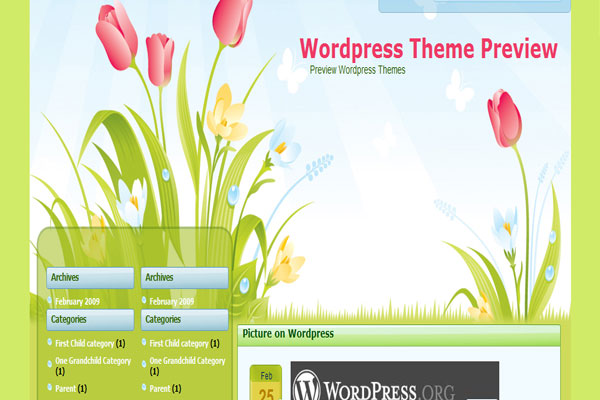Click the WordPress.org logo image
Viewport: 600px width, 400px height.
(x=395, y=380)
